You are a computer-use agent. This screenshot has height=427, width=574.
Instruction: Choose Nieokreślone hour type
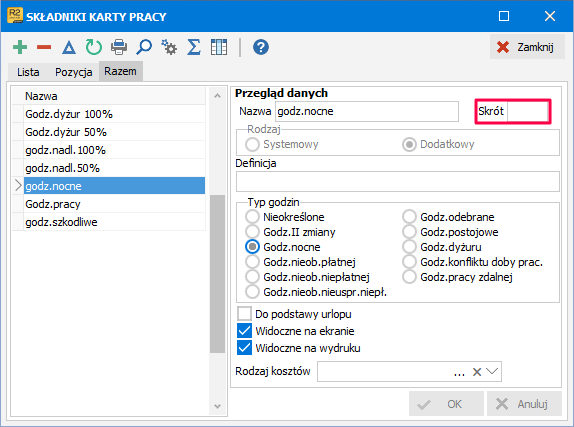(x=252, y=217)
